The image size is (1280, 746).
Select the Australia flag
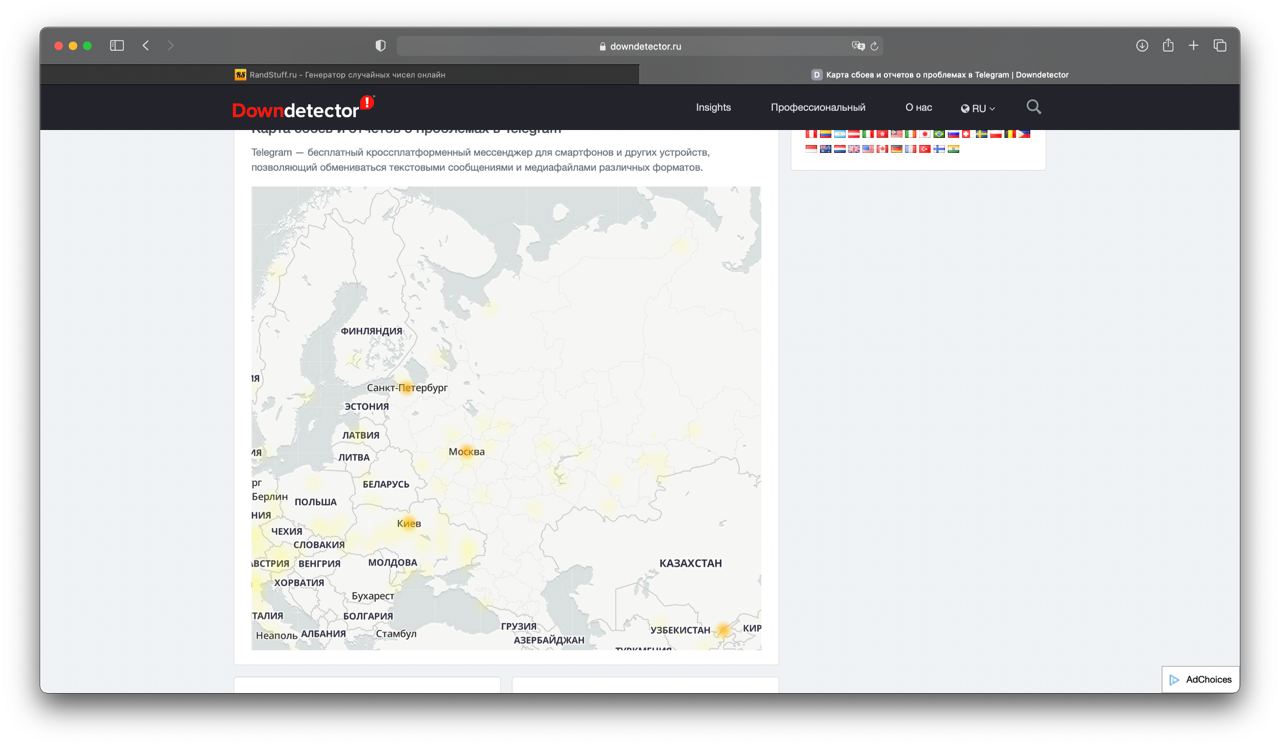point(826,149)
